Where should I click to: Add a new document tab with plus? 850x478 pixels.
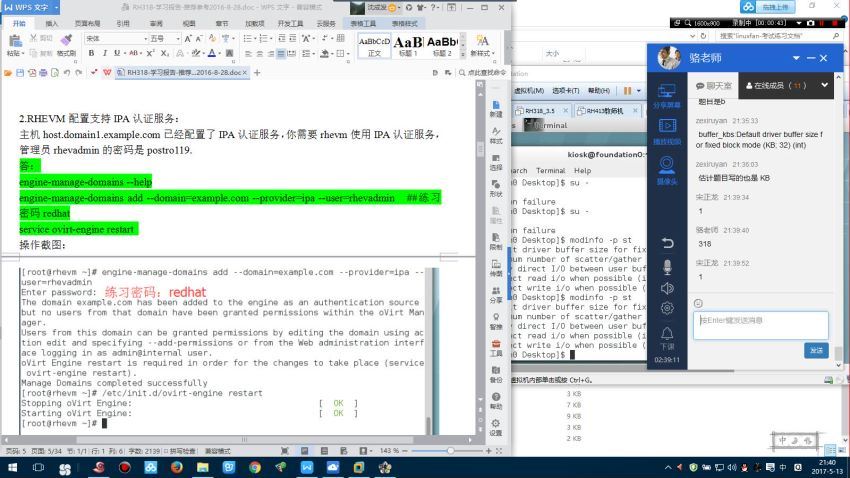pyautogui.click(x=257, y=73)
